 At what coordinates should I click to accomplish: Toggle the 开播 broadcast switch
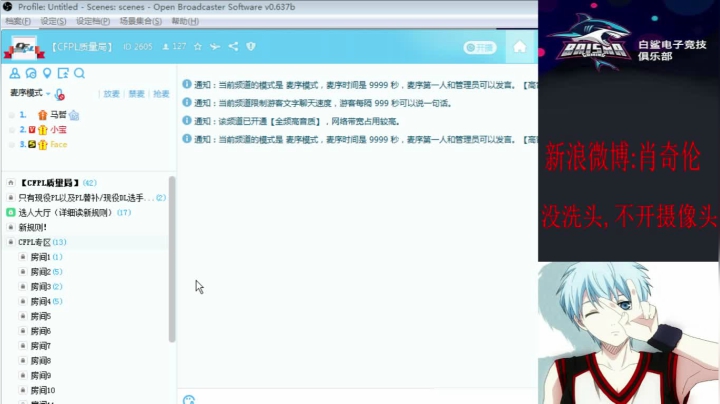[480, 48]
